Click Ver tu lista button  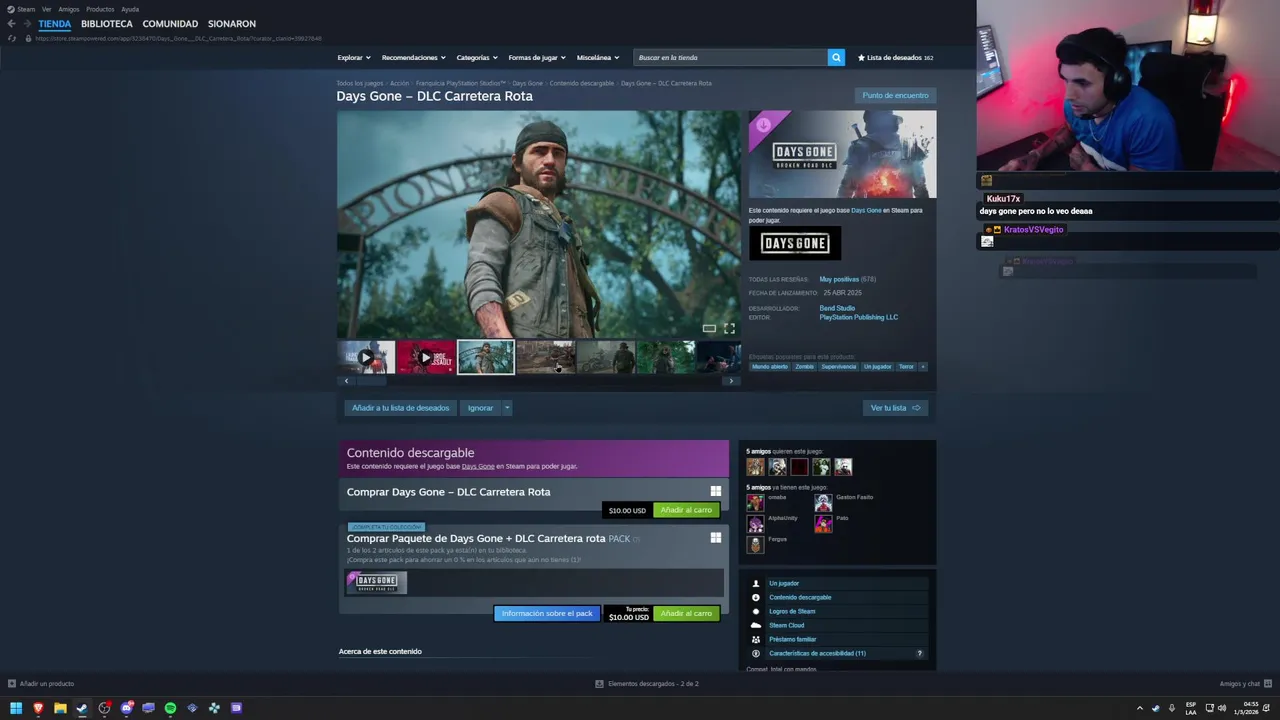(895, 408)
